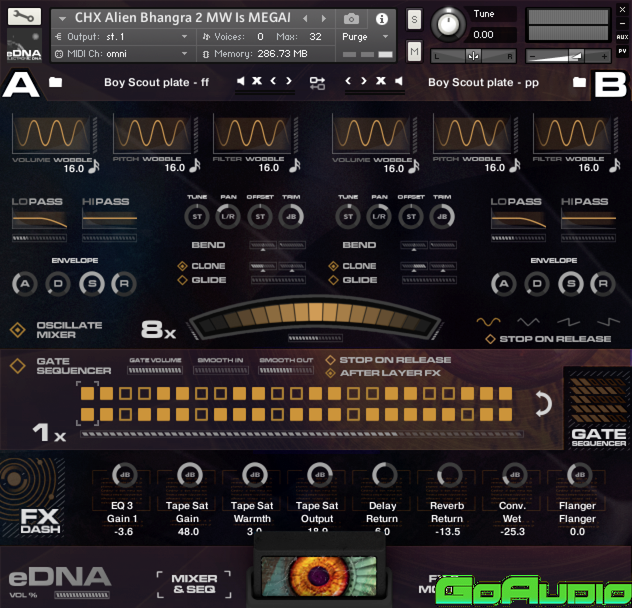Image resolution: width=632 pixels, height=608 pixels.
Task: Load the next sound in layer A
Action: (x=289, y=81)
